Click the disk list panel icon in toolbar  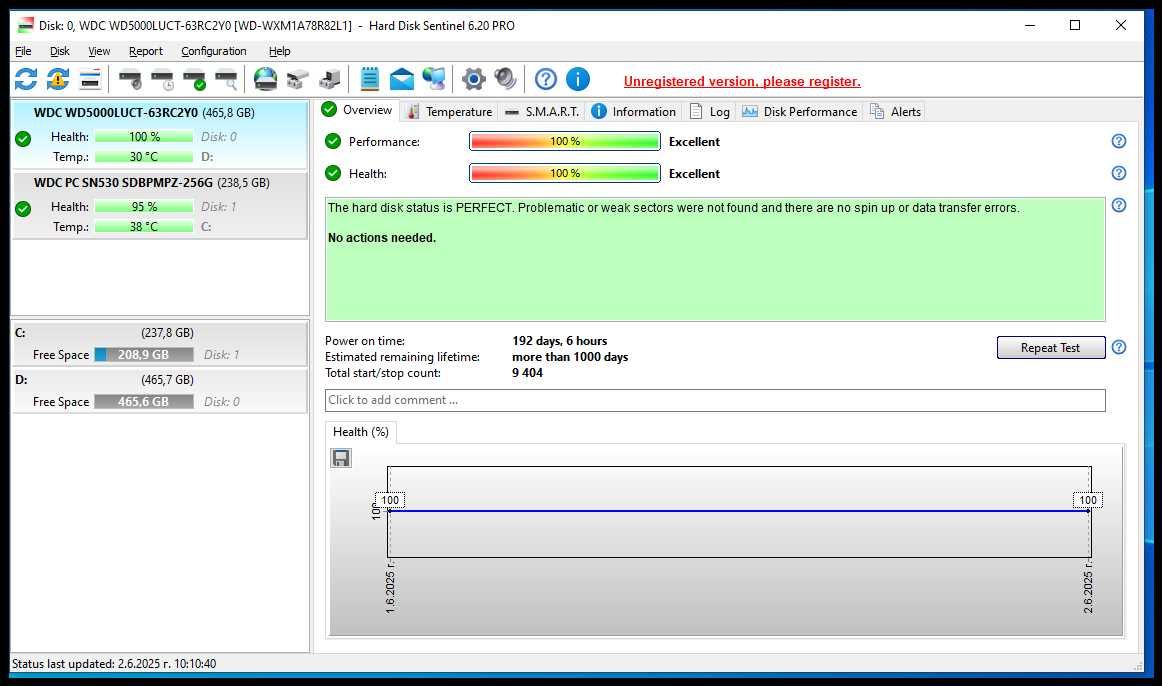point(90,79)
